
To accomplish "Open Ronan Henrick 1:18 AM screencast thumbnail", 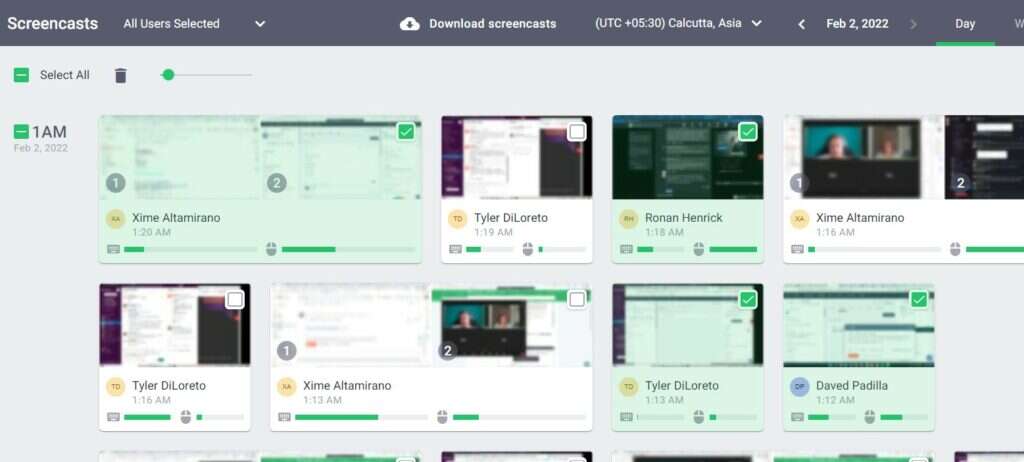I will pyautogui.click(x=688, y=157).
